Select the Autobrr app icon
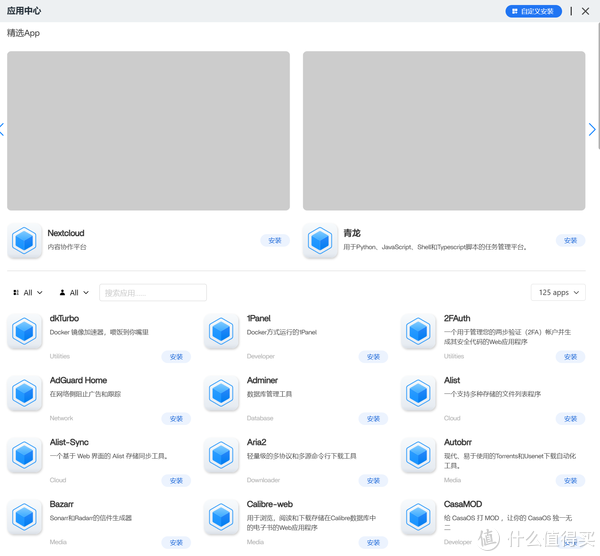The width and height of the screenshot is (600, 556). coord(419,455)
